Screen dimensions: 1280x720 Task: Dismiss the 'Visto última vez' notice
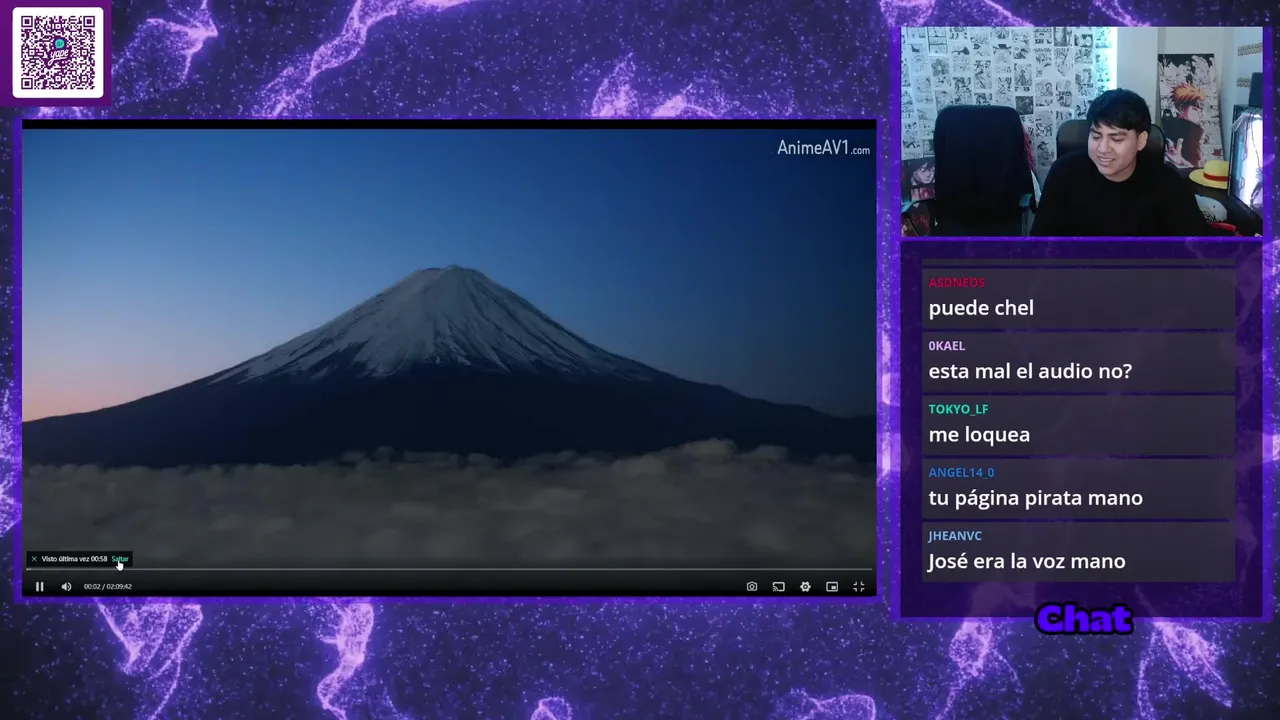click(x=34, y=559)
